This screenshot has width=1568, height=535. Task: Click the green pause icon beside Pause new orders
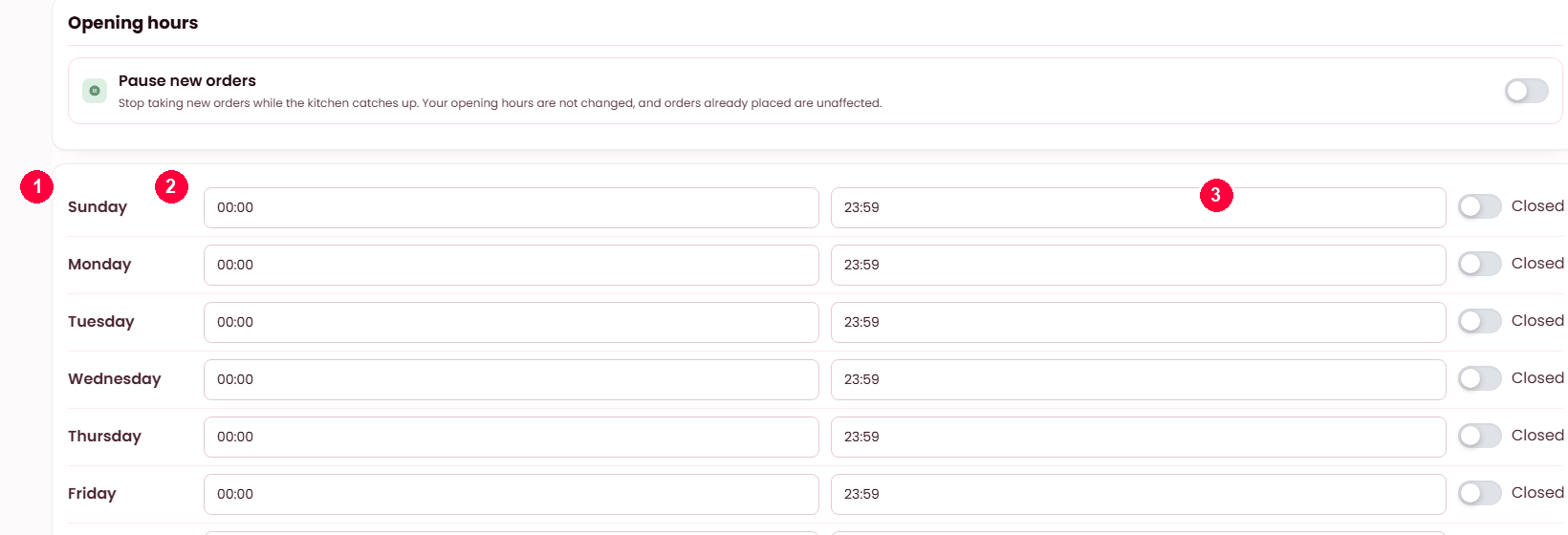coord(95,91)
